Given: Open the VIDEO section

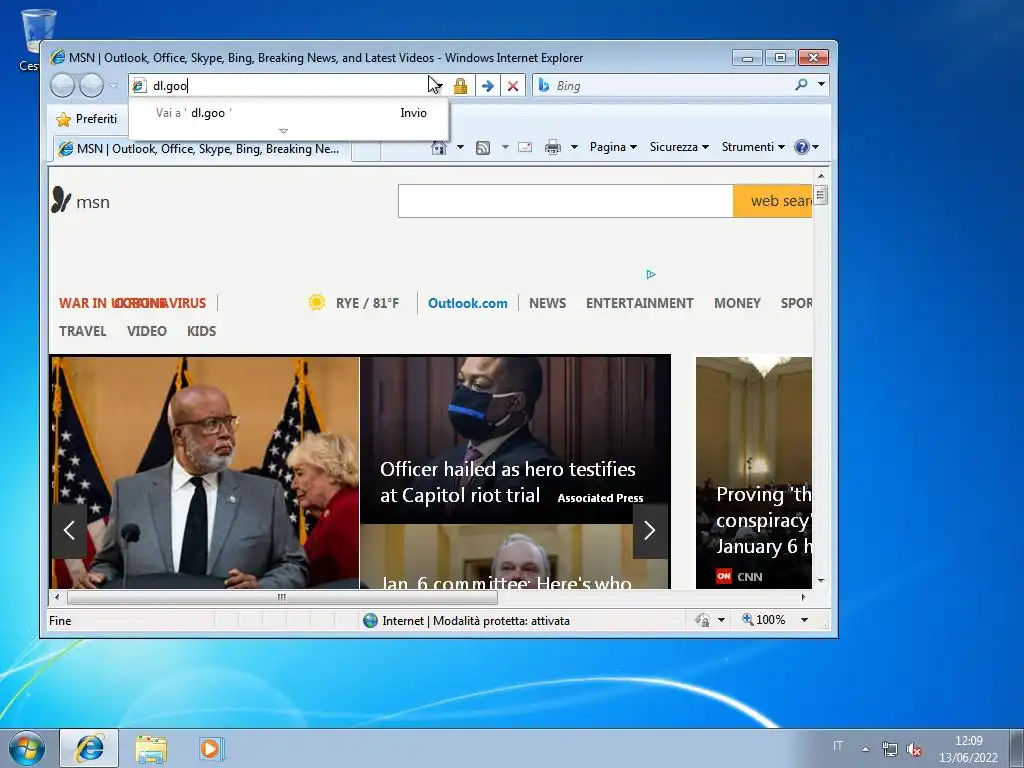Looking at the screenshot, I should coord(147,331).
